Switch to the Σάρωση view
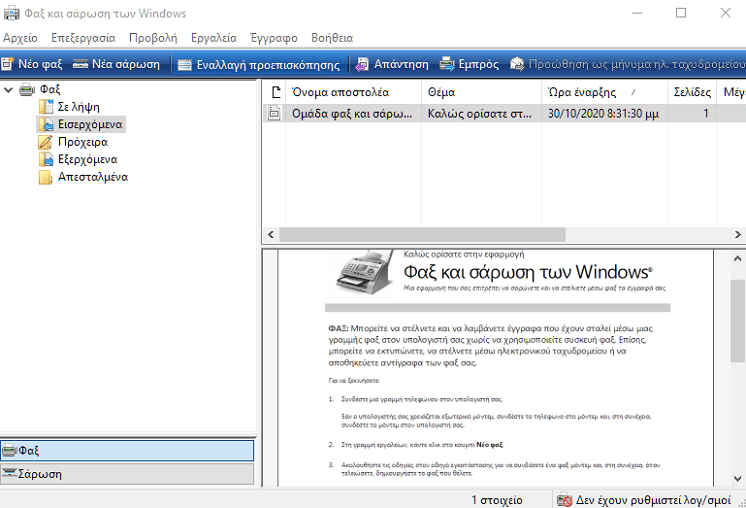The width and height of the screenshot is (746, 508). coord(127,474)
